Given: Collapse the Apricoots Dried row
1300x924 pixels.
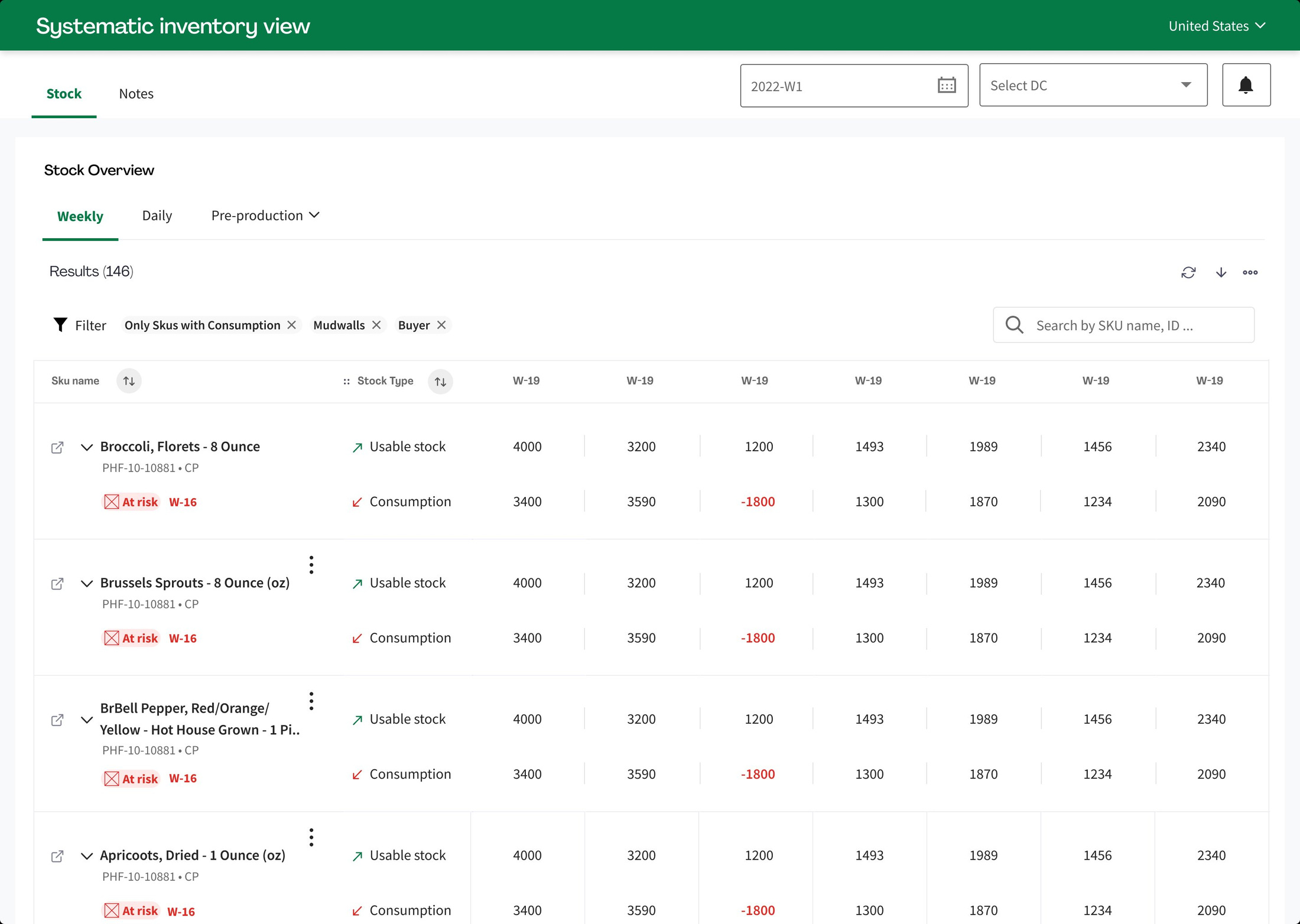Looking at the screenshot, I should point(87,856).
